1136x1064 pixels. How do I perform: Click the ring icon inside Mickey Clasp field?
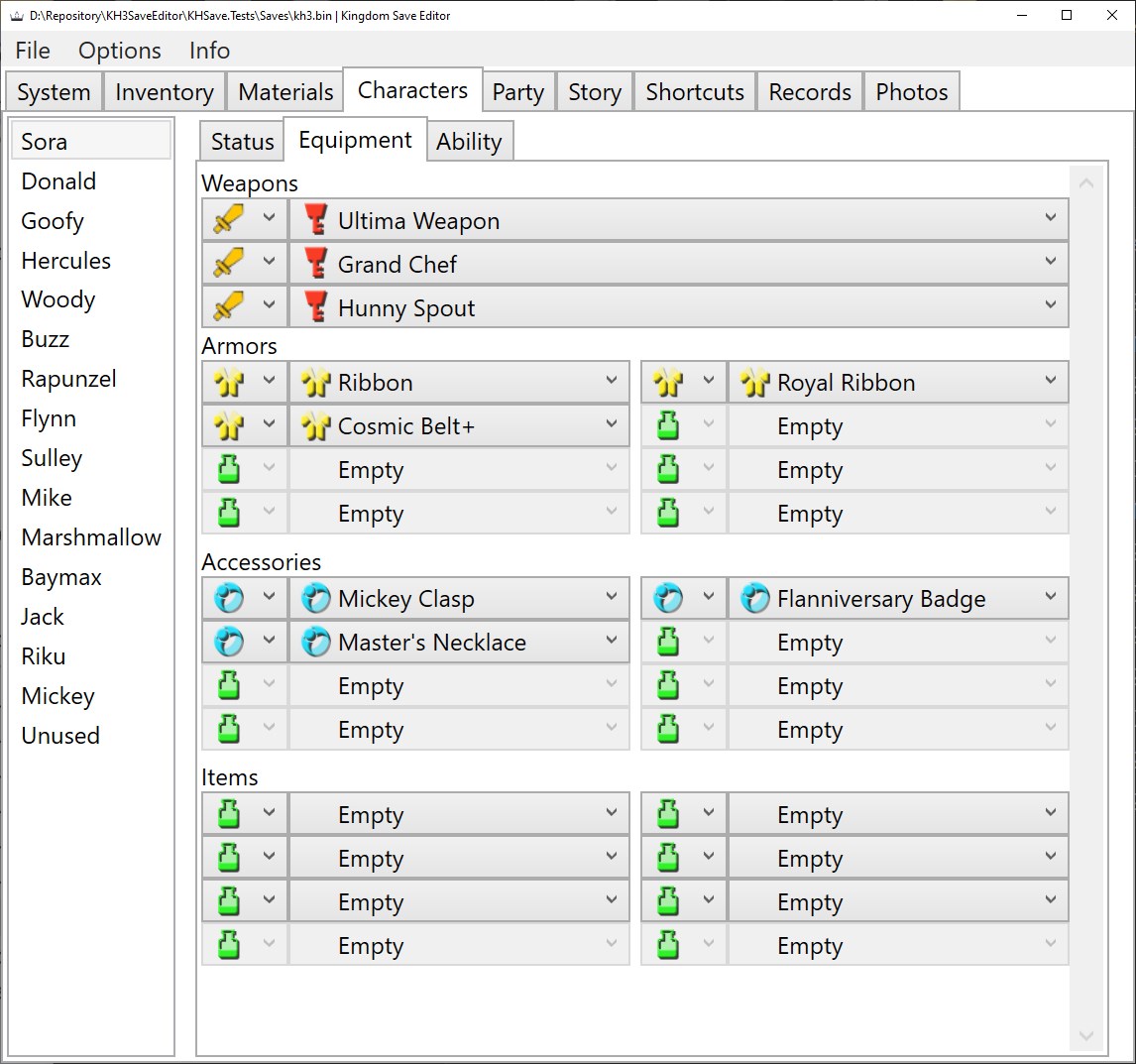click(x=316, y=599)
